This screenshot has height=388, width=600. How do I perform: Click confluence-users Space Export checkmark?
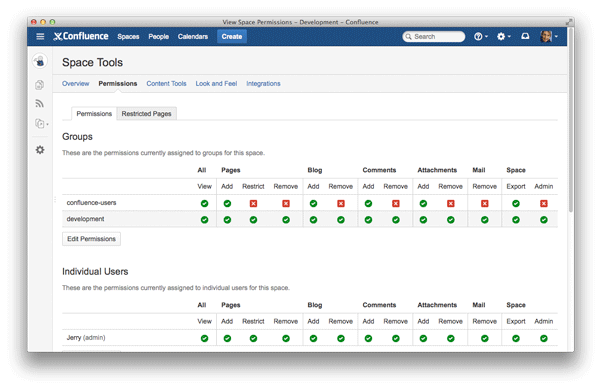click(x=516, y=204)
